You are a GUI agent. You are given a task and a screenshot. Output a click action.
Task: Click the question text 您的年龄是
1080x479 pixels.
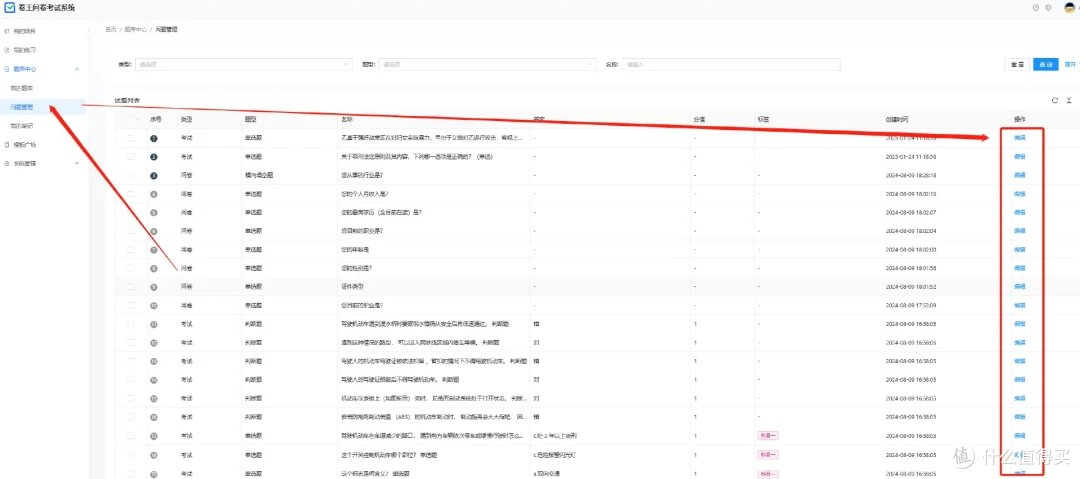355,249
